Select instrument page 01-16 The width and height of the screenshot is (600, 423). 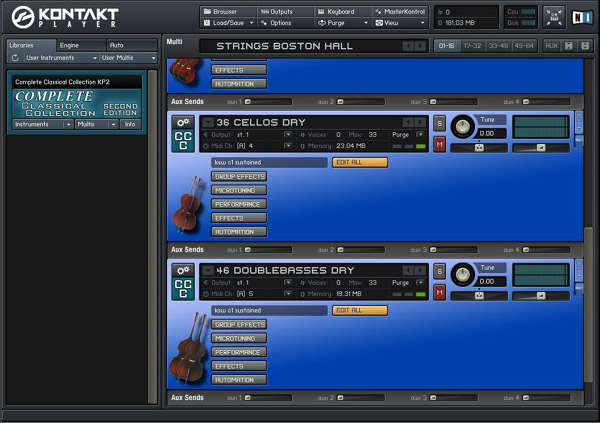447,46
